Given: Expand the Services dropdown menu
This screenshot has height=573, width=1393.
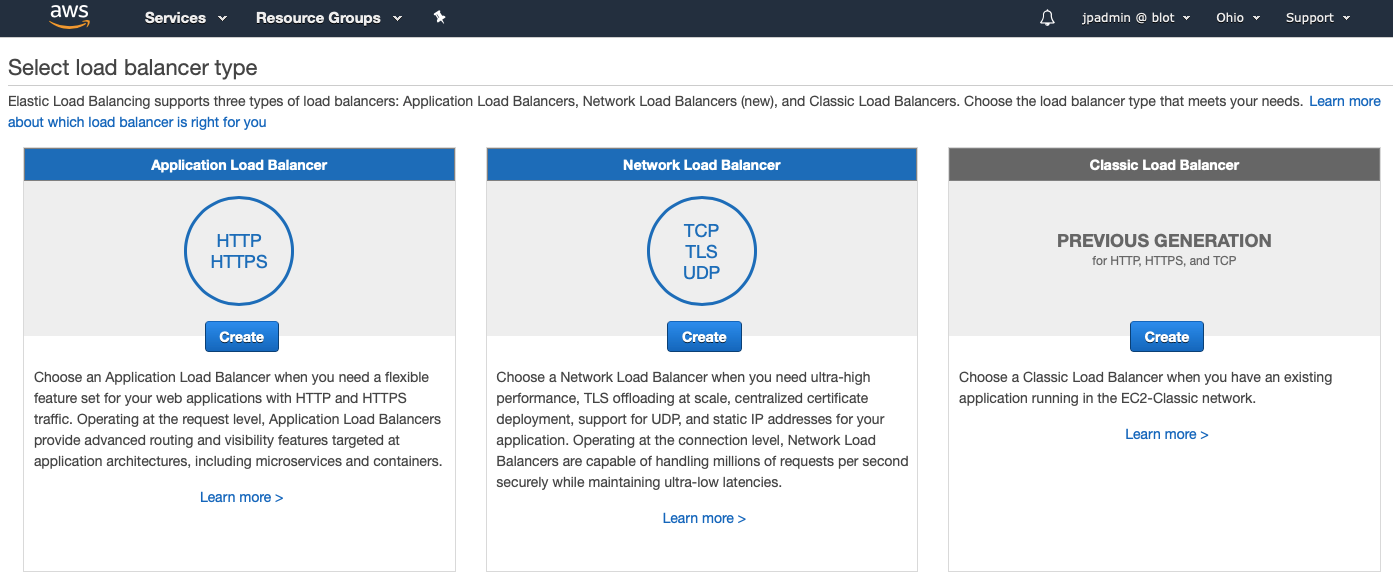Looking at the screenshot, I should point(186,18).
